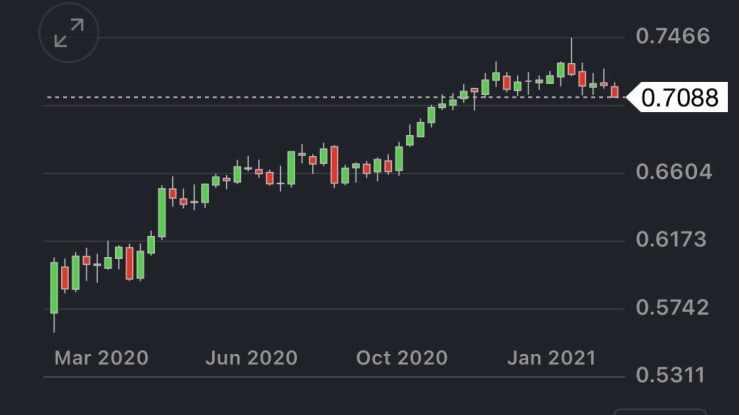Click the Jan 2021 time axis label

(552, 357)
